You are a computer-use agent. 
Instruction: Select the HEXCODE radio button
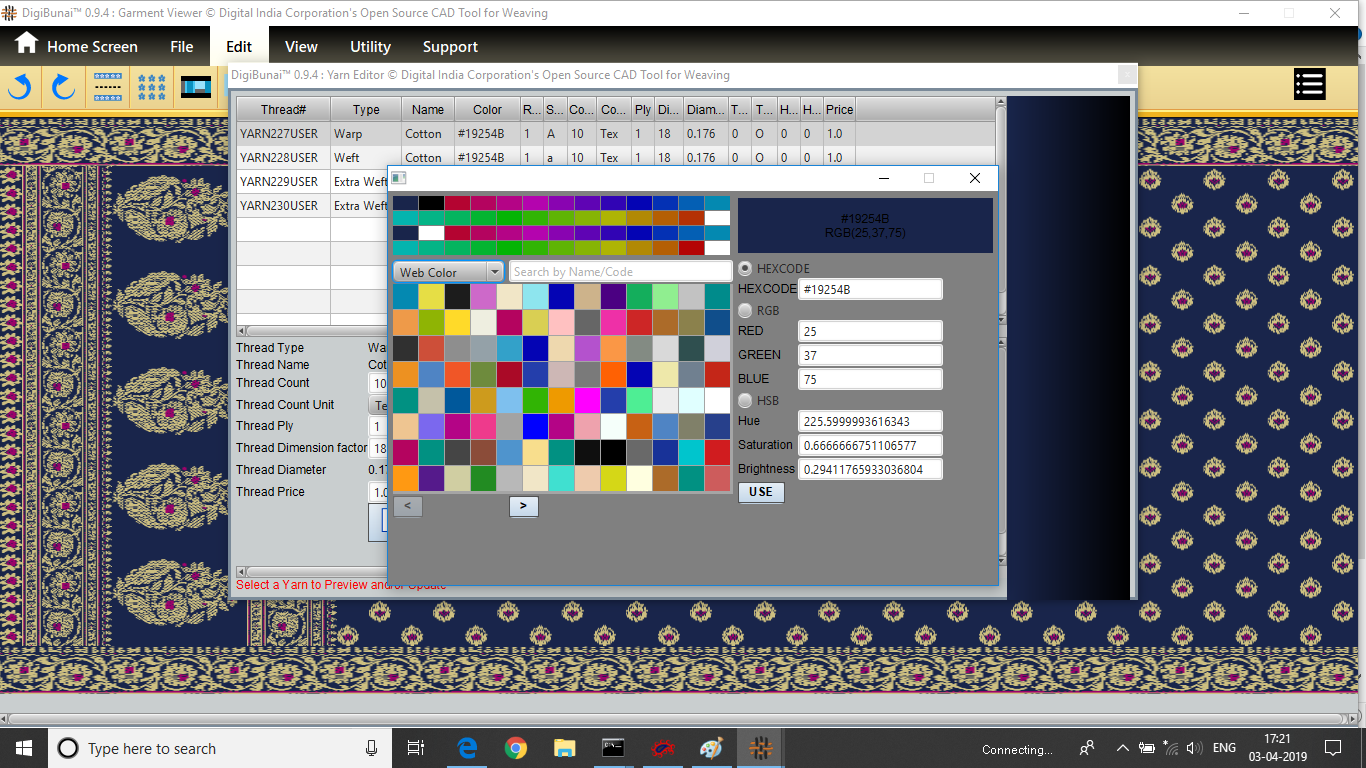click(746, 269)
